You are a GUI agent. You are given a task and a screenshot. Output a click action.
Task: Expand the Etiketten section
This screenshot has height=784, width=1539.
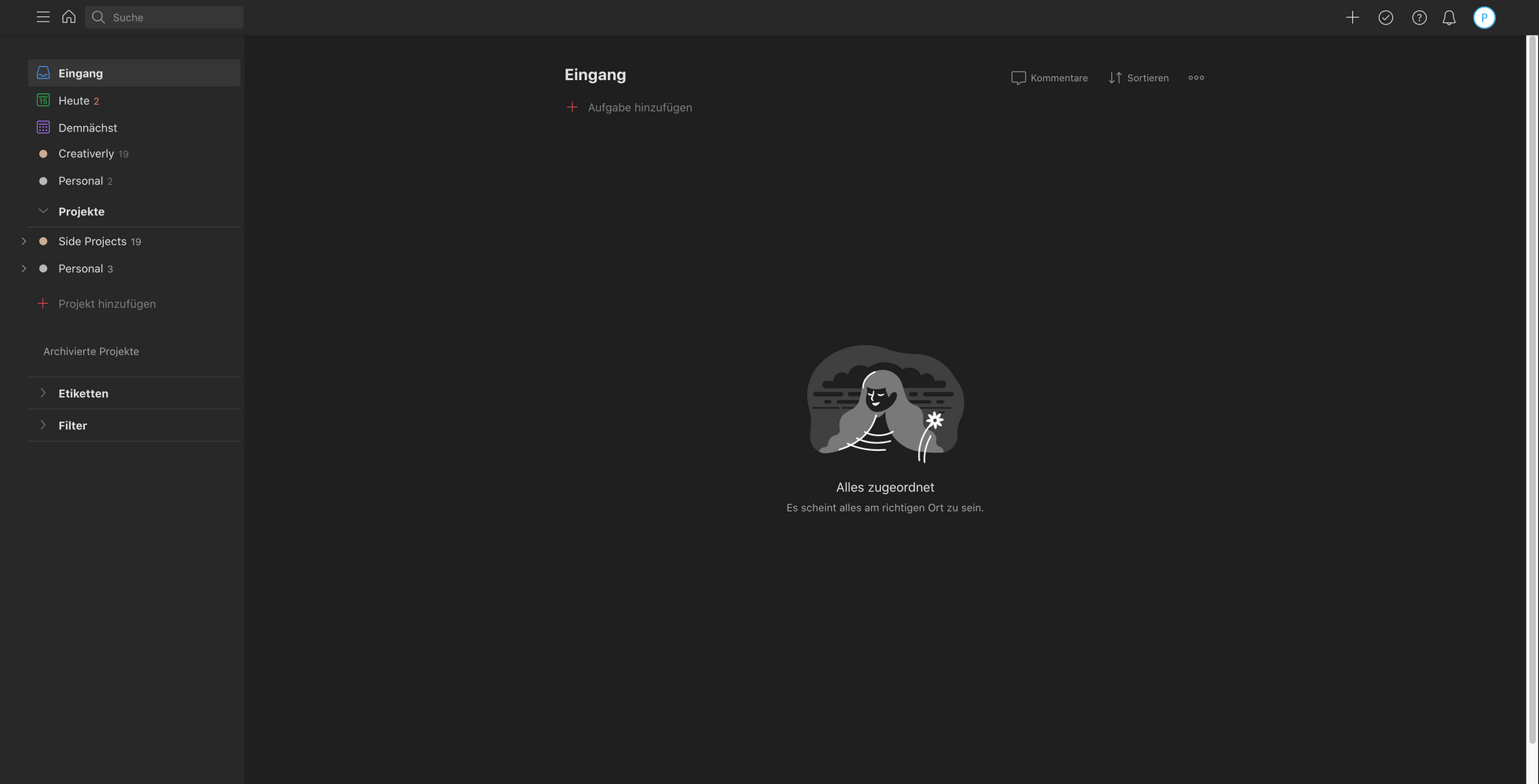click(43, 393)
